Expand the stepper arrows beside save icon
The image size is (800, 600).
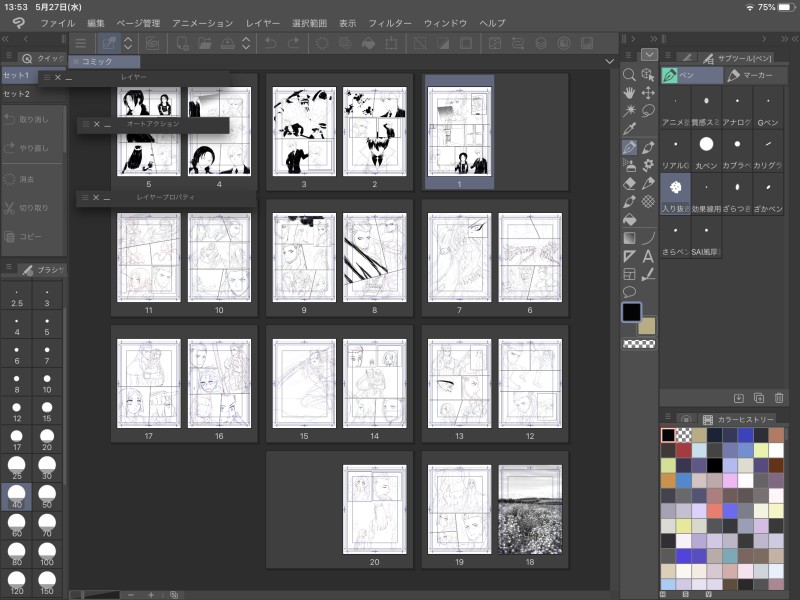click(246, 43)
